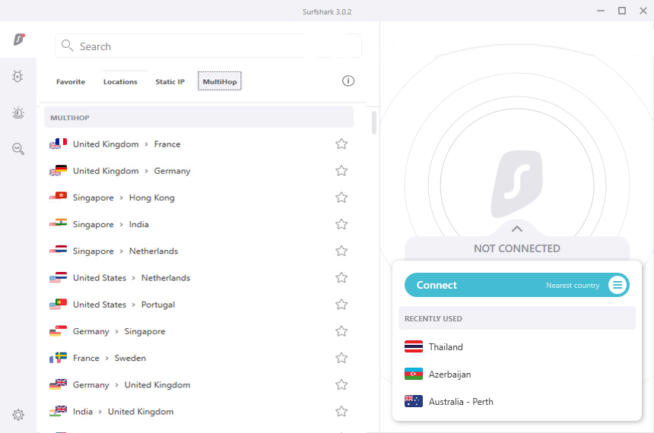Viewport: 654px width, 433px height.
Task: Open the search magnifier sidebar icon
Action: 18,149
